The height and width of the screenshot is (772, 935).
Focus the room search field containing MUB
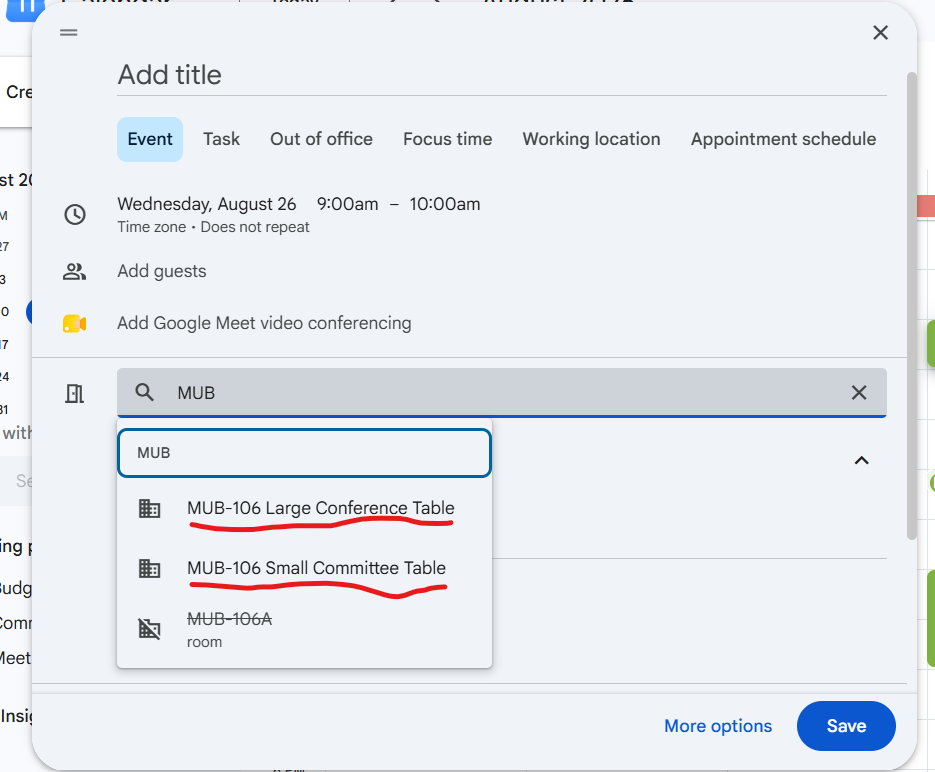[501, 392]
